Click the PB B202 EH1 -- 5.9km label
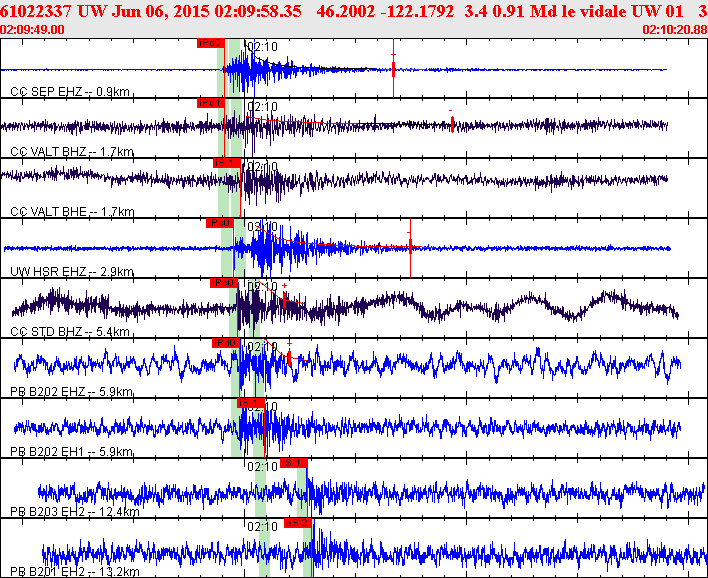This screenshot has height=578, width=708. coord(71,452)
